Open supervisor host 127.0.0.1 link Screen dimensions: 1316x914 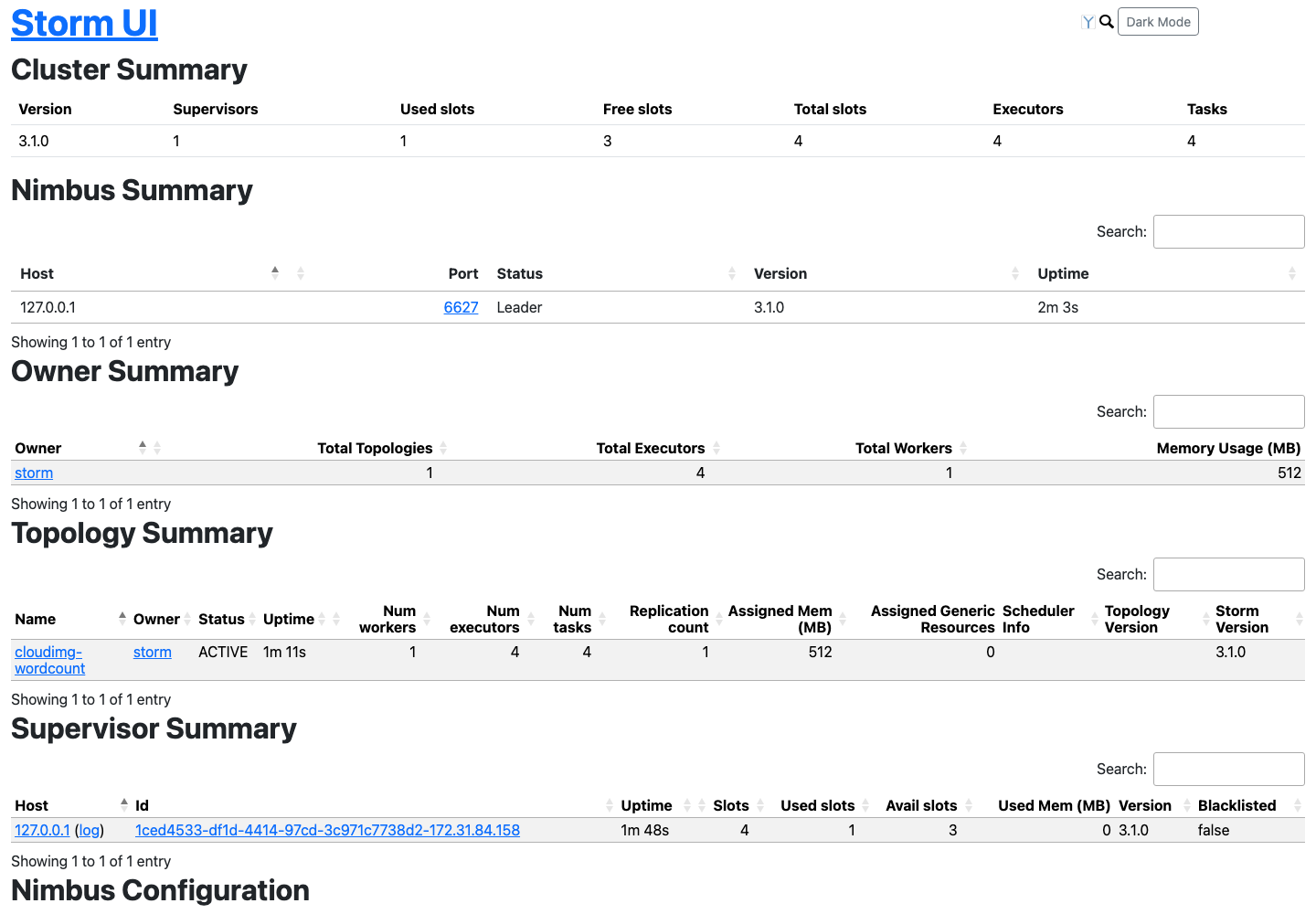tap(42, 830)
